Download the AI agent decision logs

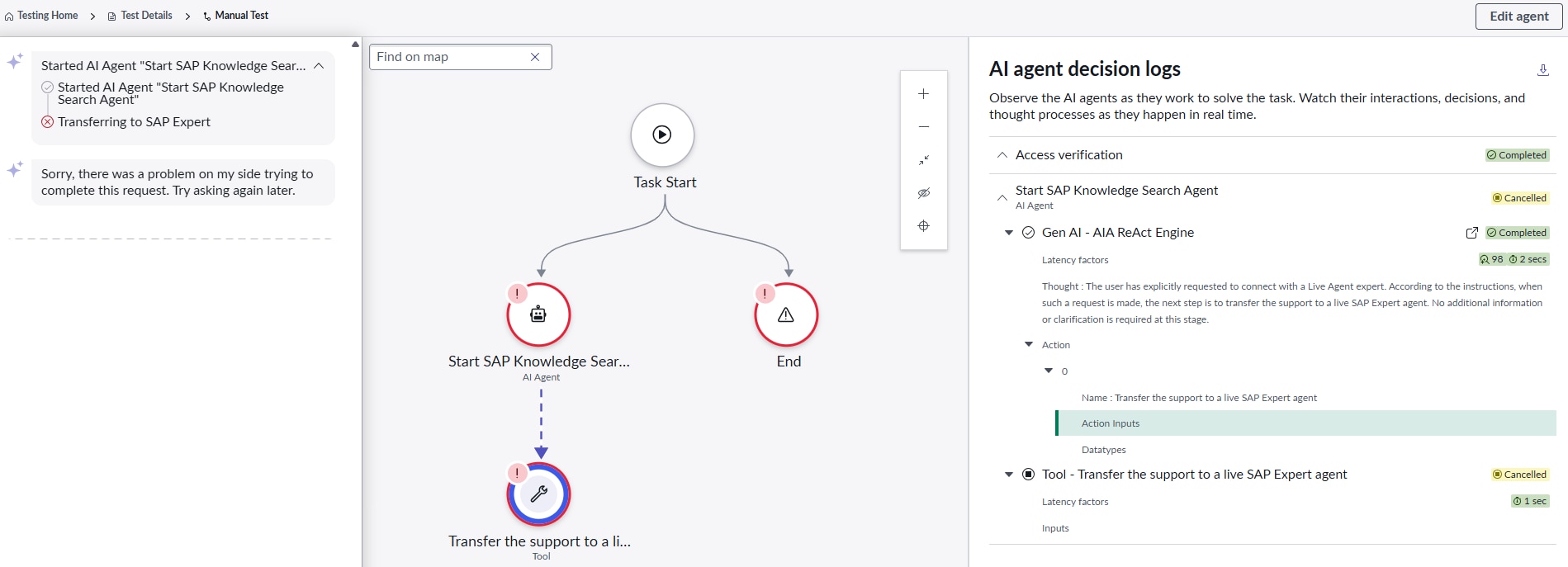1542,70
